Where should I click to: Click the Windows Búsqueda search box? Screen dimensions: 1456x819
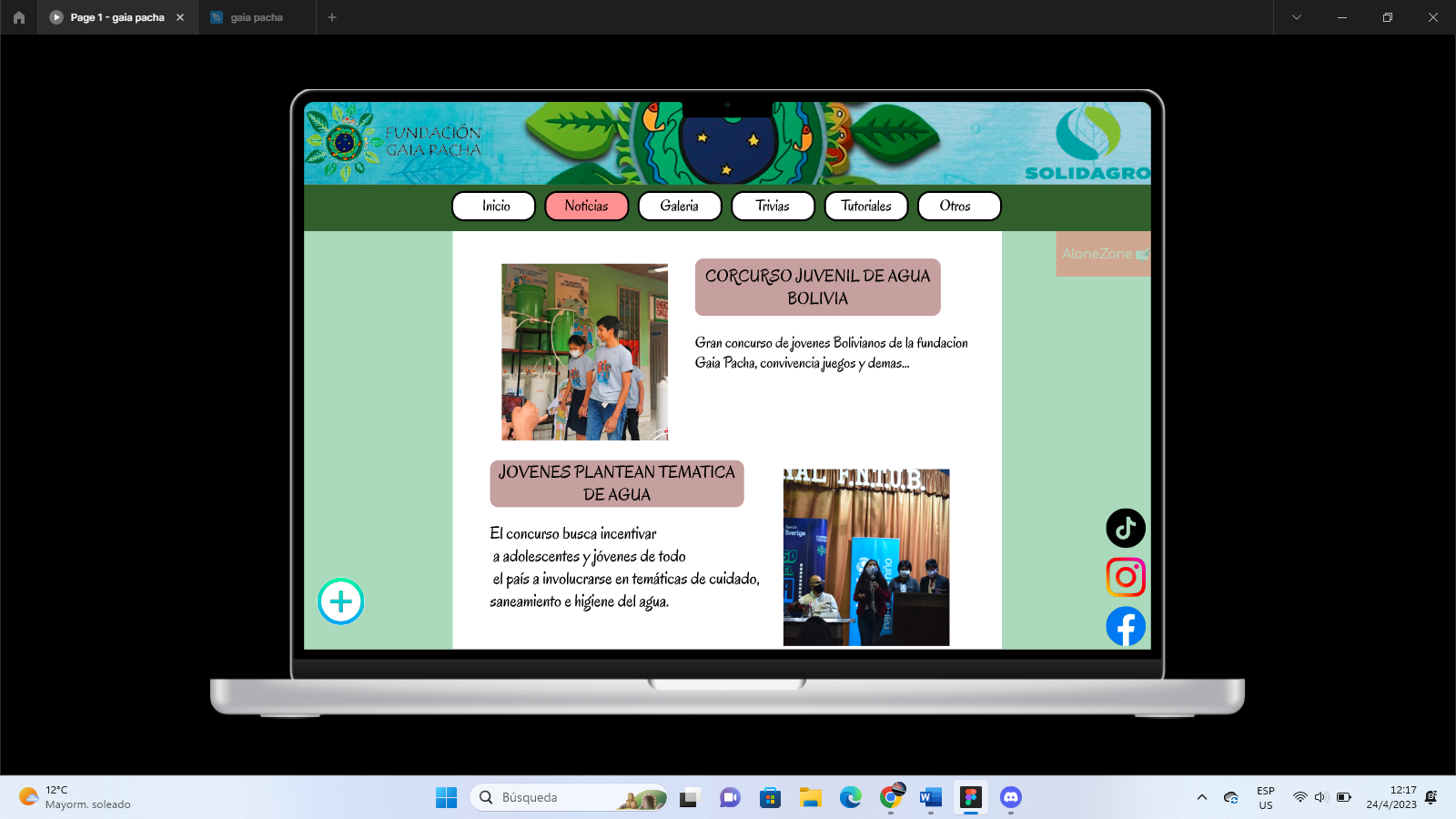click(555, 798)
